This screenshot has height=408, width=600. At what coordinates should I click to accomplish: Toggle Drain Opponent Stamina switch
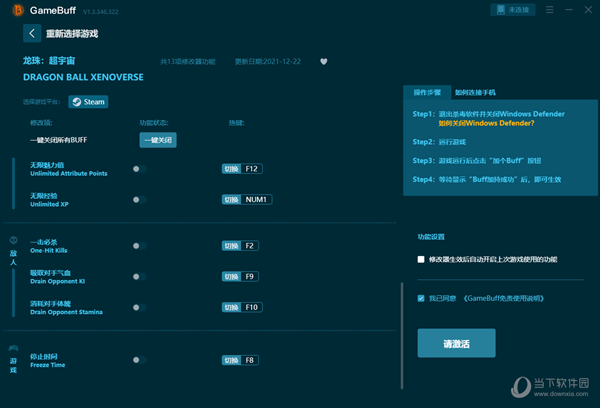pos(140,307)
